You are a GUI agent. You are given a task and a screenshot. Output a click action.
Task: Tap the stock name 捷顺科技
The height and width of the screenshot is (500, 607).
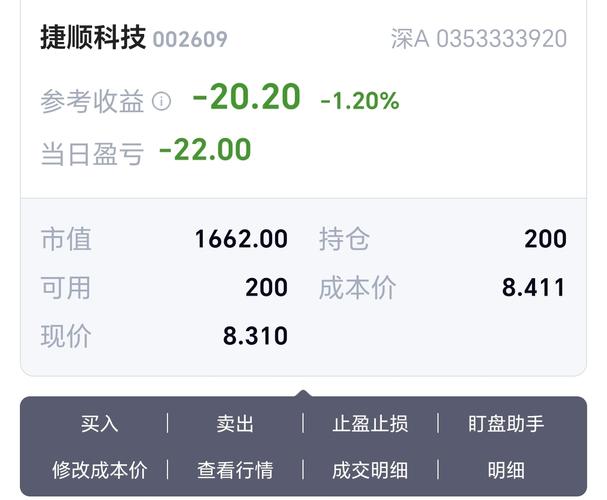pyautogui.click(x=93, y=38)
